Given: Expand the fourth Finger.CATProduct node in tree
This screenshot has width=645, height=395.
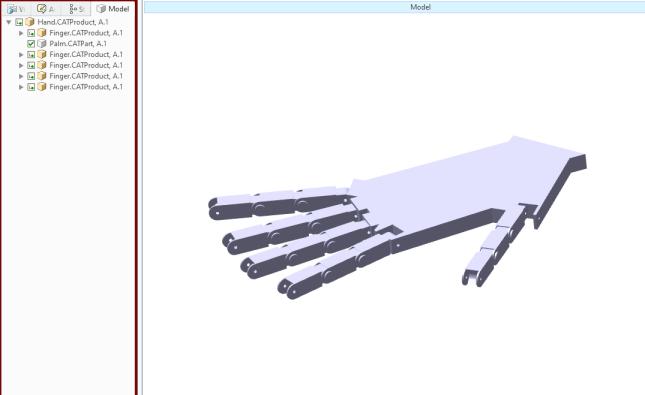Looking at the screenshot, I should [21, 76].
